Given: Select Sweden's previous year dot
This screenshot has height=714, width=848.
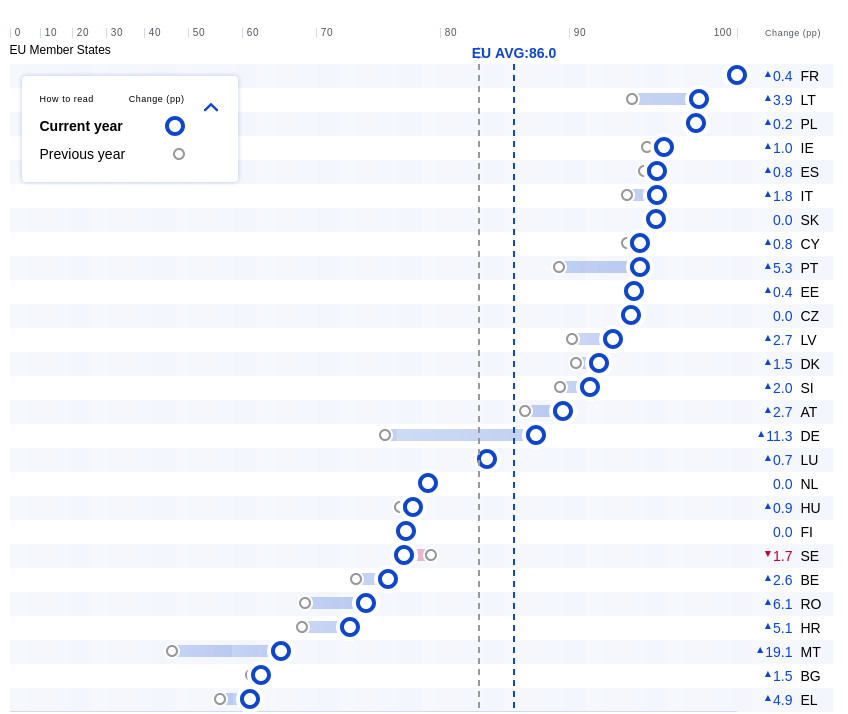Looking at the screenshot, I should [431, 555].
